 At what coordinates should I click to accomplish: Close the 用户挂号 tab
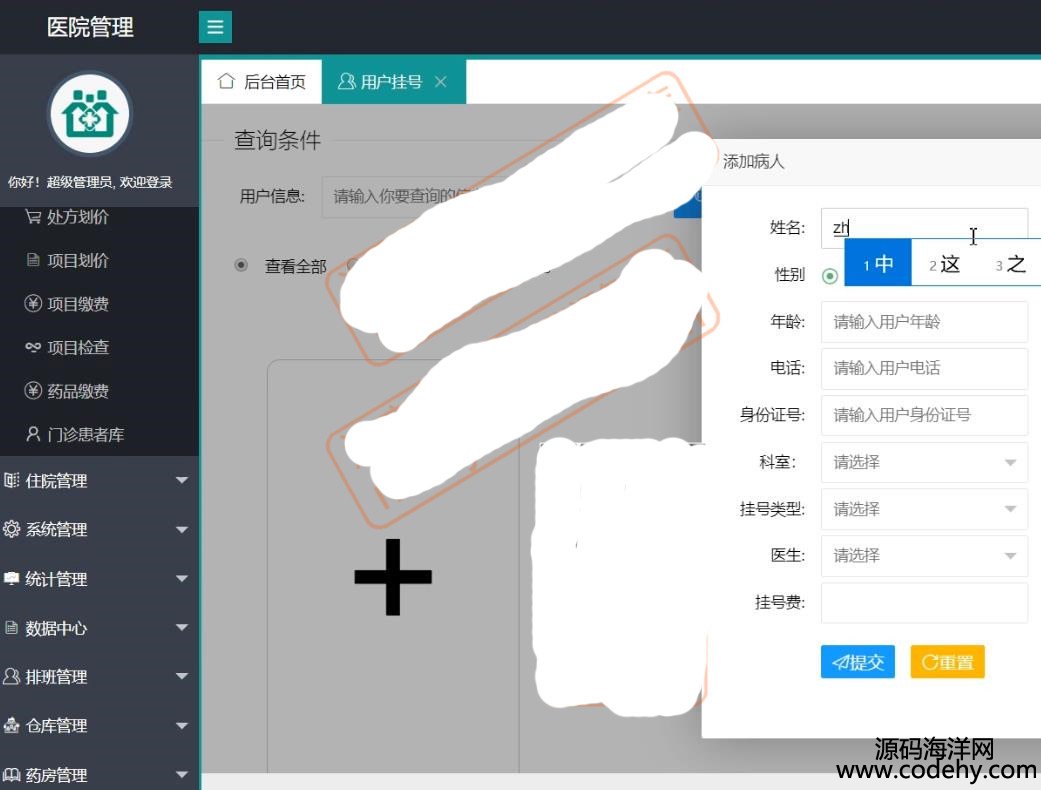point(441,82)
